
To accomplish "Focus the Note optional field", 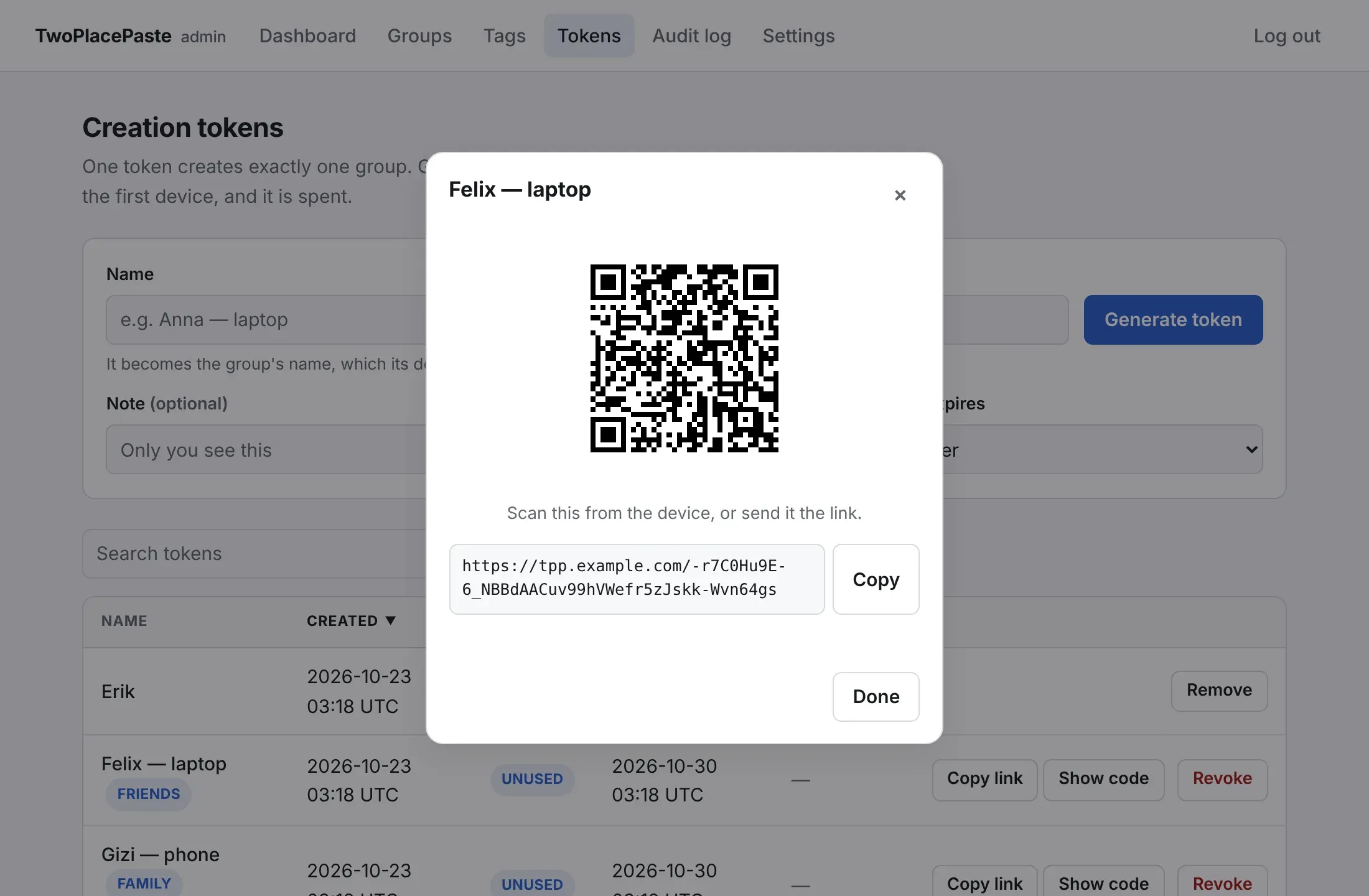I will (x=268, y=449).
